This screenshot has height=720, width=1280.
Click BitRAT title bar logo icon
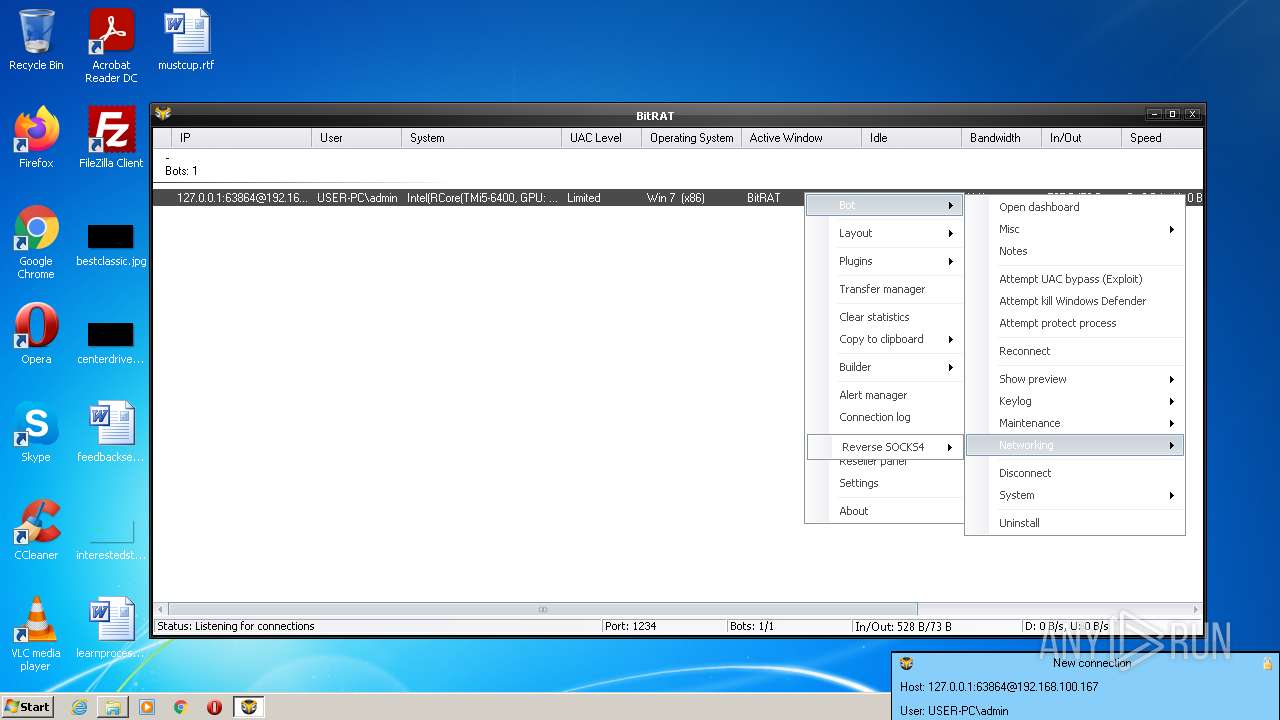tap(163, 114)
